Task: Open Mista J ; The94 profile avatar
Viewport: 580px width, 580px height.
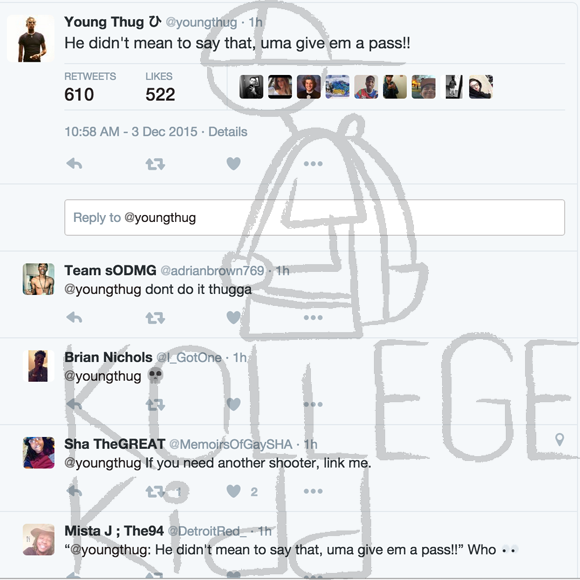Action: 38,539
